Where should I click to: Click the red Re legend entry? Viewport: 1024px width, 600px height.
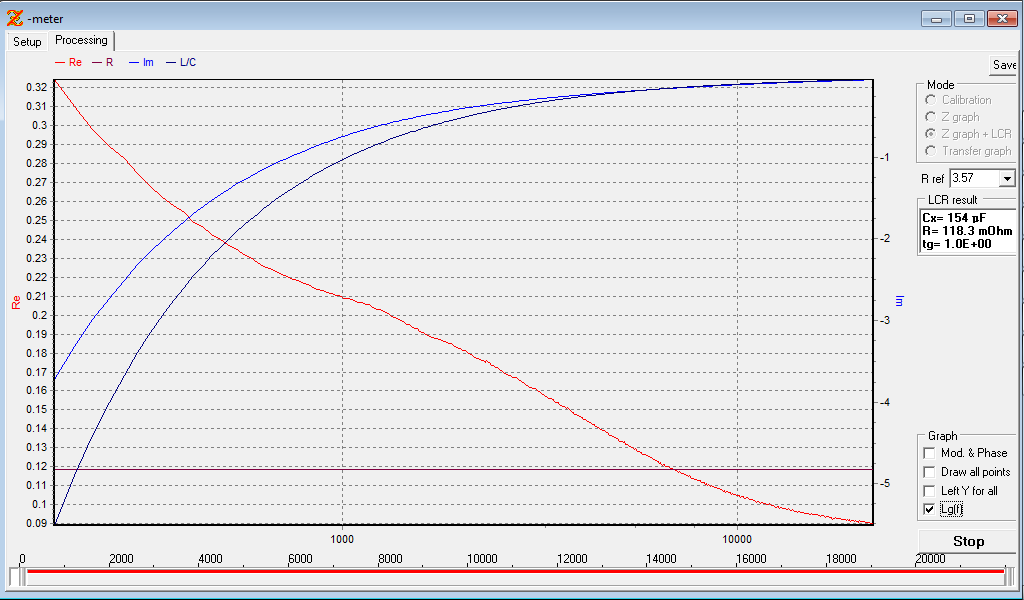click(67, 62)
